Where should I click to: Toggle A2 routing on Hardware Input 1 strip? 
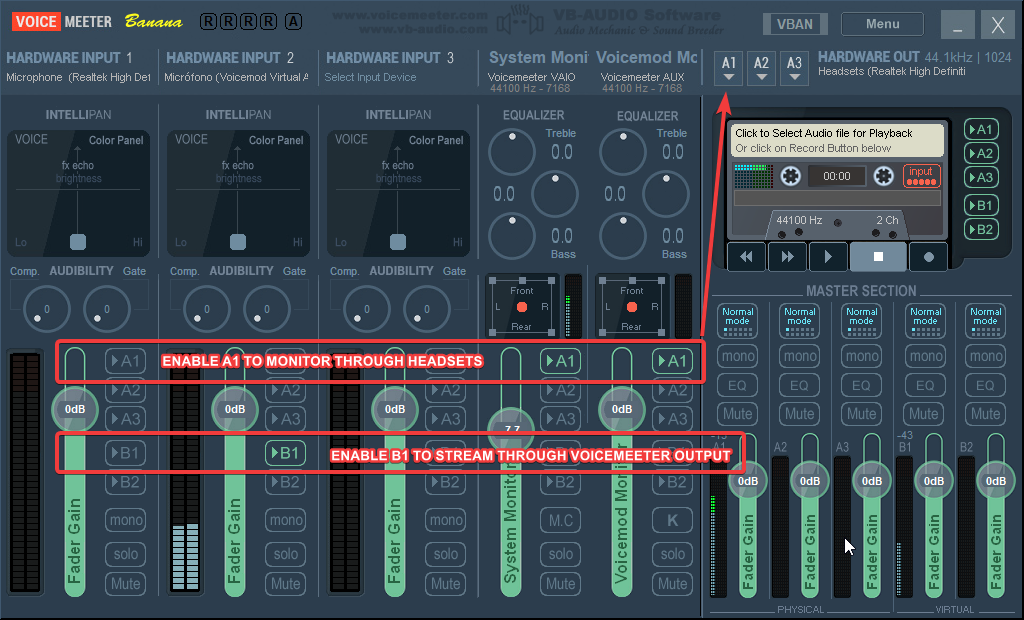click(125, 390)
